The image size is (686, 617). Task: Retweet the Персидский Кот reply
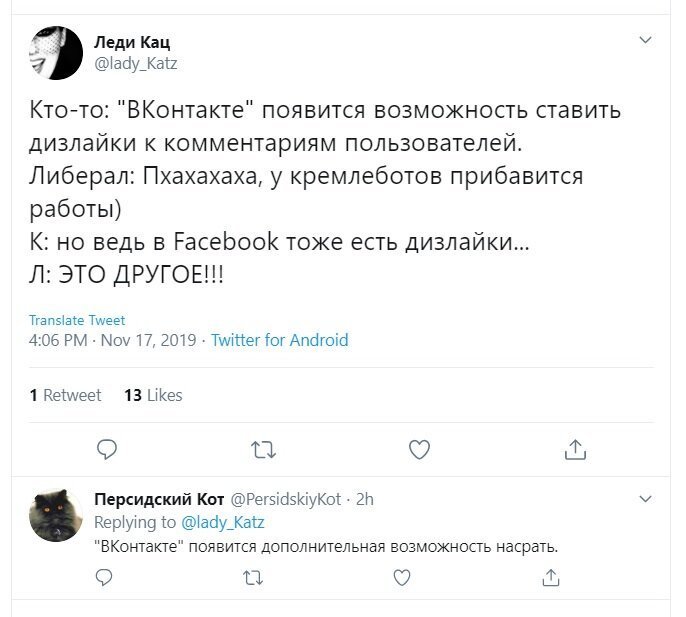click(x=253, y=578)
